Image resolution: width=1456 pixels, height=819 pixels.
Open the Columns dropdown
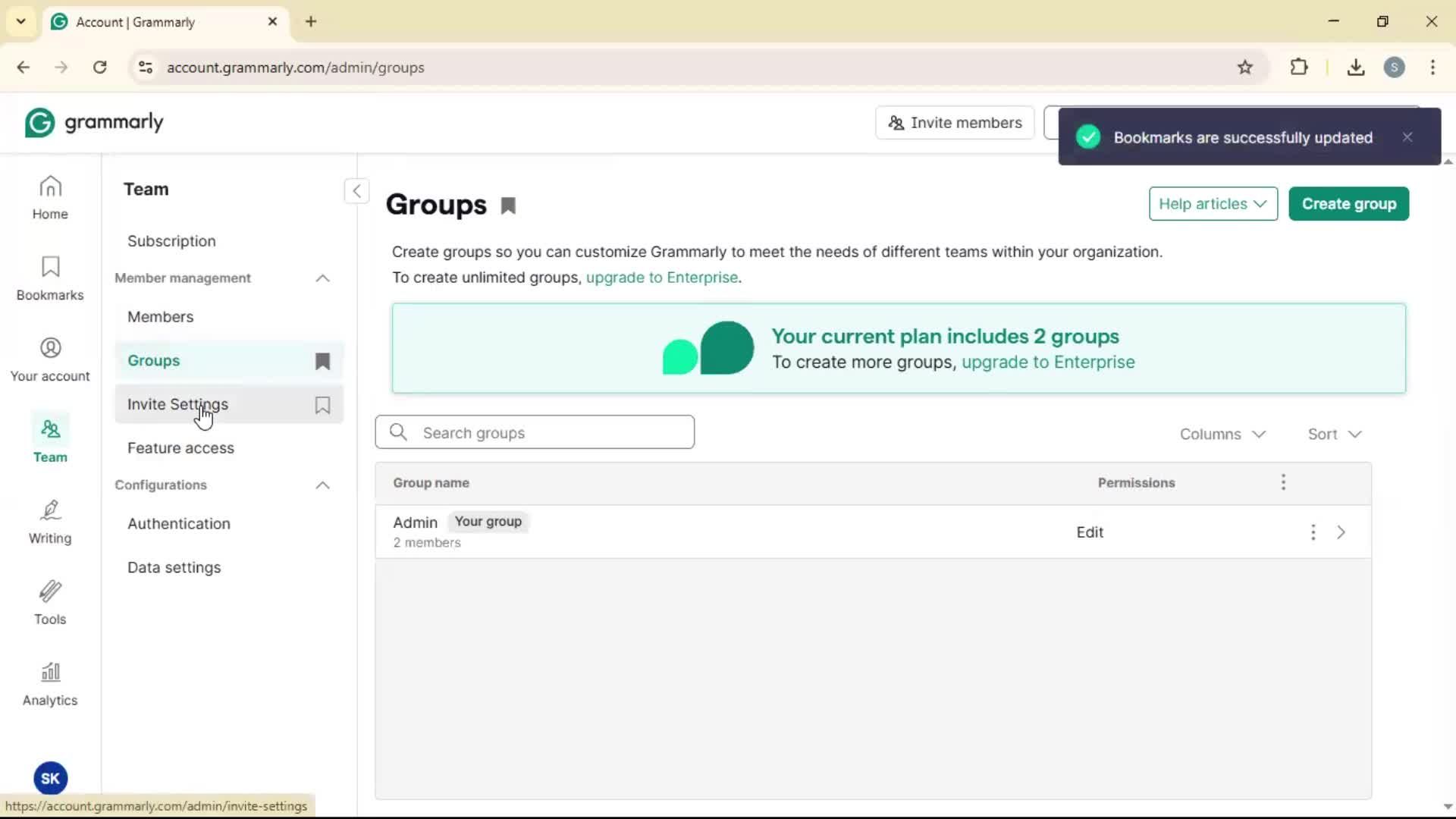(x=1222, y=434)
